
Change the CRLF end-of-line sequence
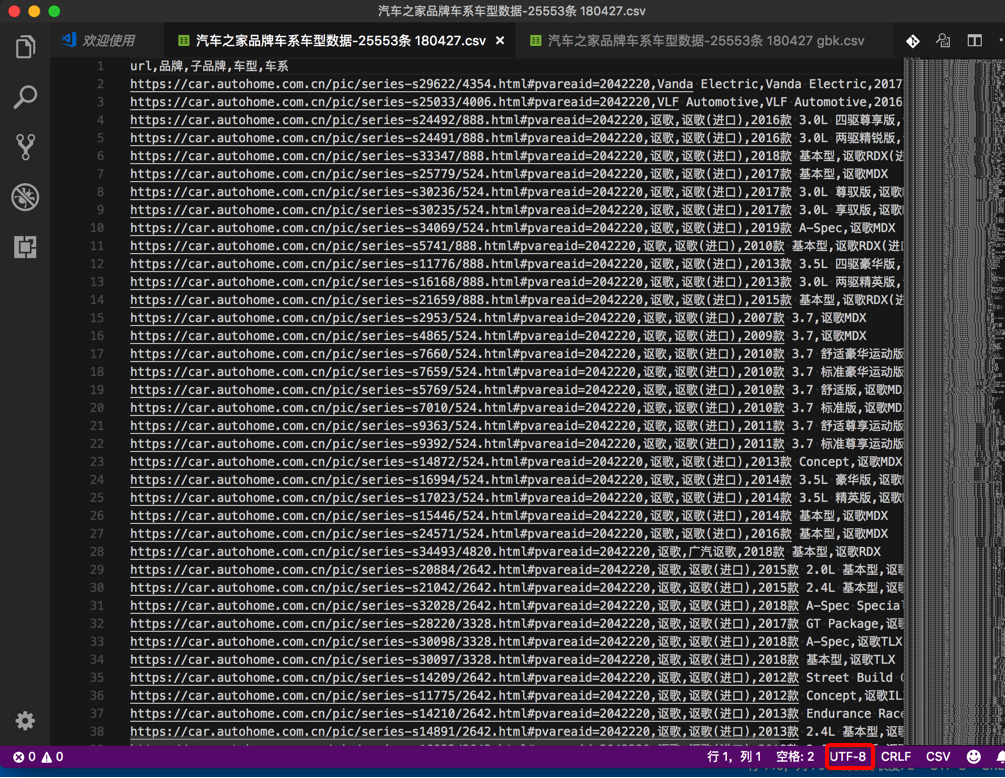pyautogui.click(x=895, y=757)
